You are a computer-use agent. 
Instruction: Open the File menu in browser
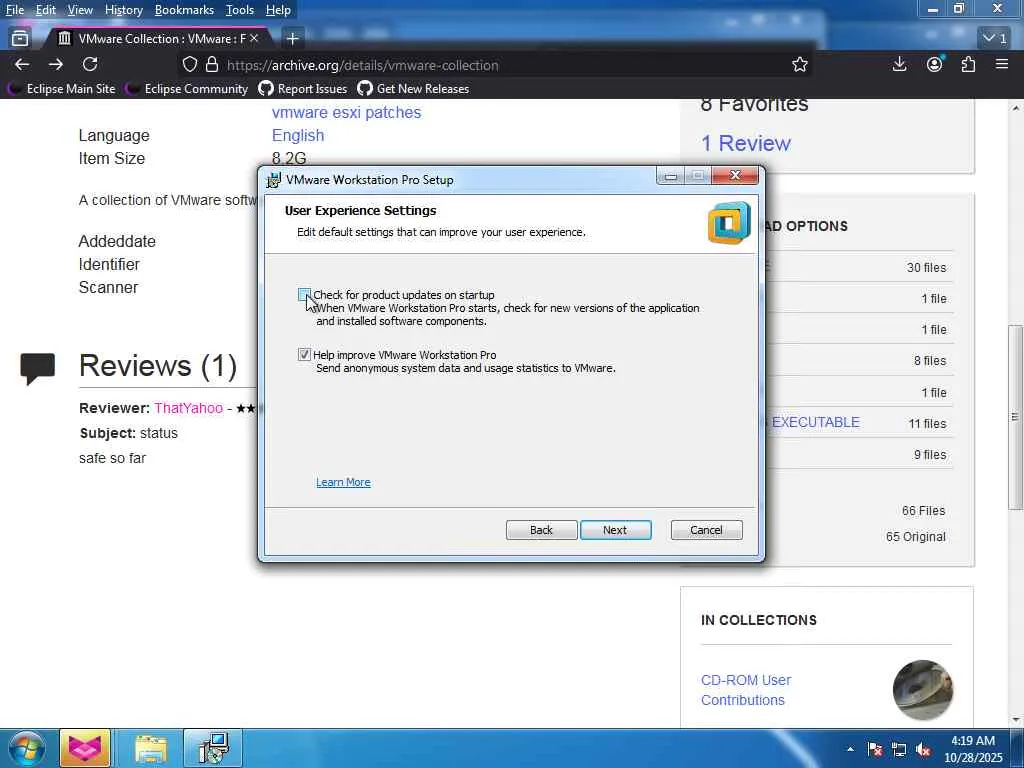click(14, 10)
